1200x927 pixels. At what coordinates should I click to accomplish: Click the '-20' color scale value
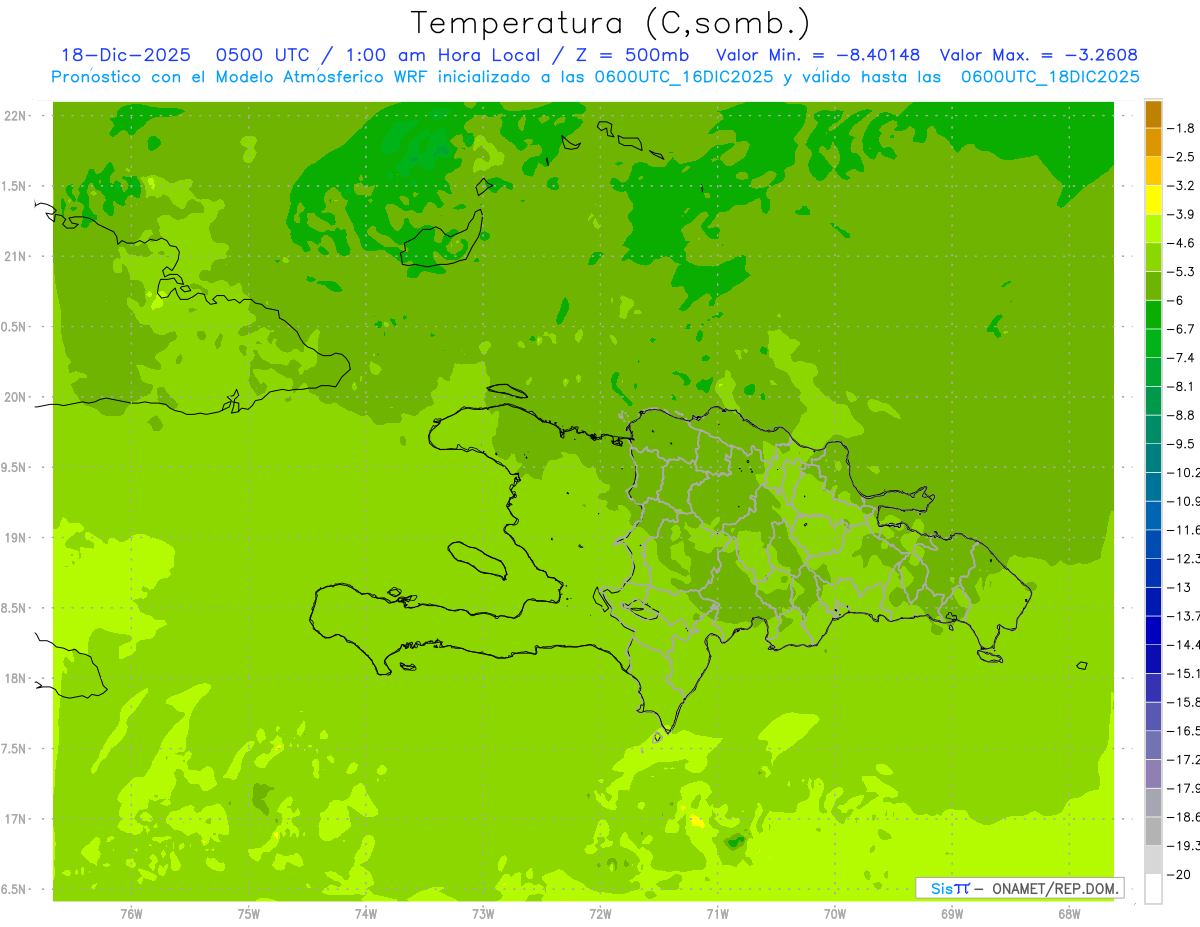[1177, 875]
